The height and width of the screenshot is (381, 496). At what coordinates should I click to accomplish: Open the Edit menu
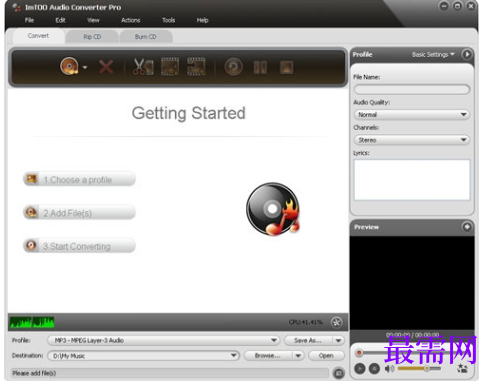point(60,20)
